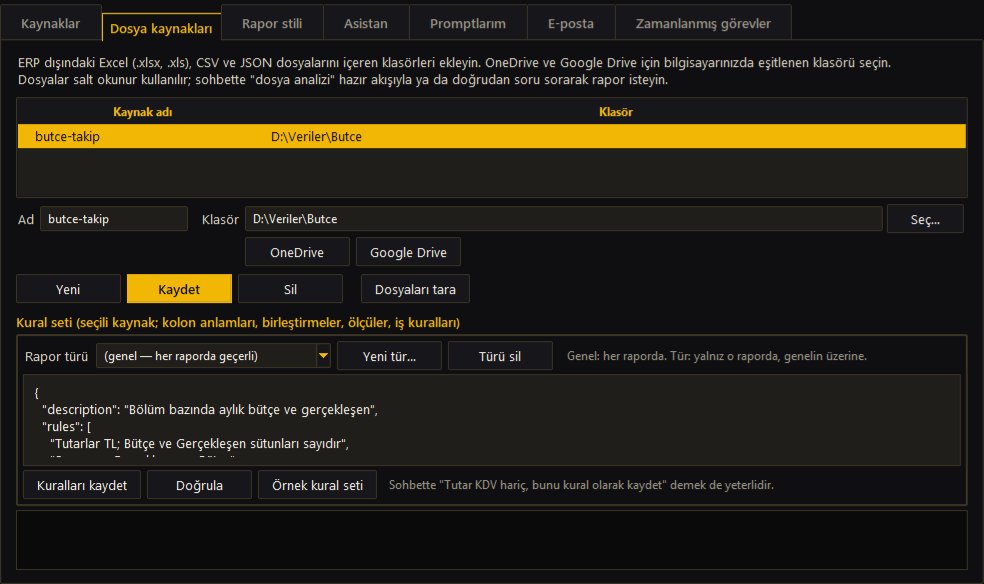This screenshot has height=584, width=984.
Task: Open the Zamanlanmış görevler tab
Action: (x=703, y=23)
